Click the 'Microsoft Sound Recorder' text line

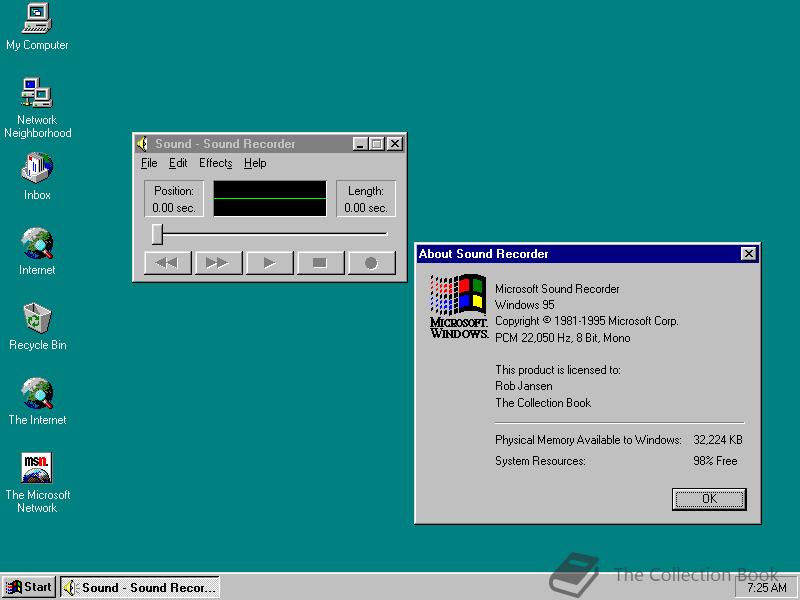click(x=557, y=289)
